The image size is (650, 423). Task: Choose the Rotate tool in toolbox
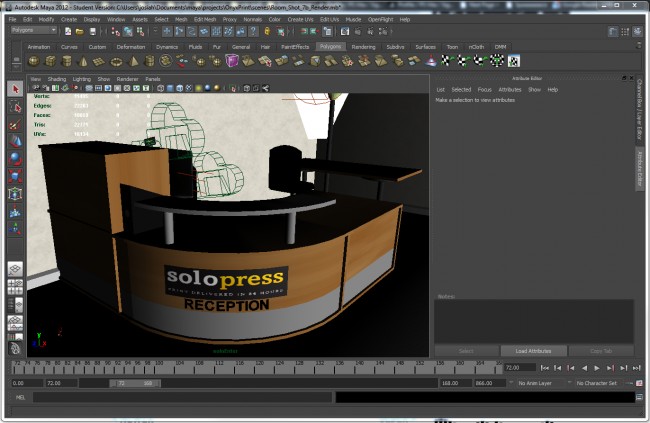click(15, 159)
